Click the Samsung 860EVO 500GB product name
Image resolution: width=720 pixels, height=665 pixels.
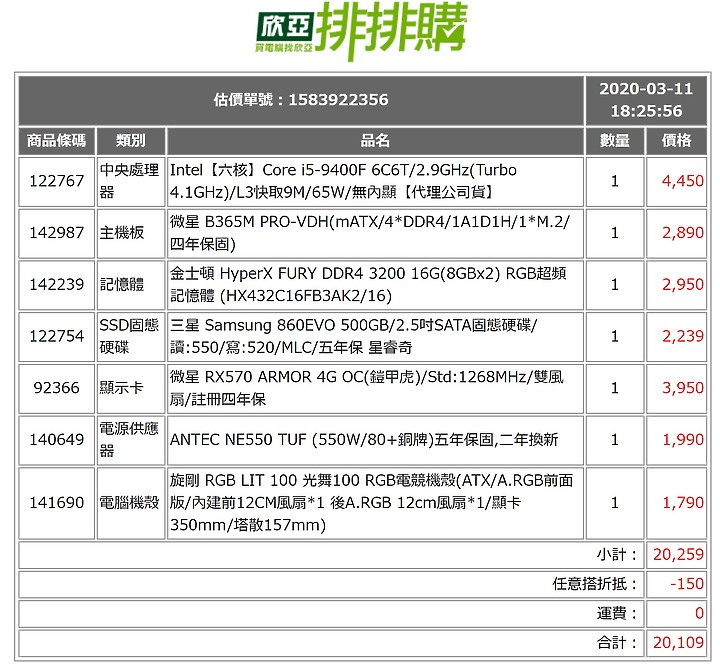coord(353,336)
